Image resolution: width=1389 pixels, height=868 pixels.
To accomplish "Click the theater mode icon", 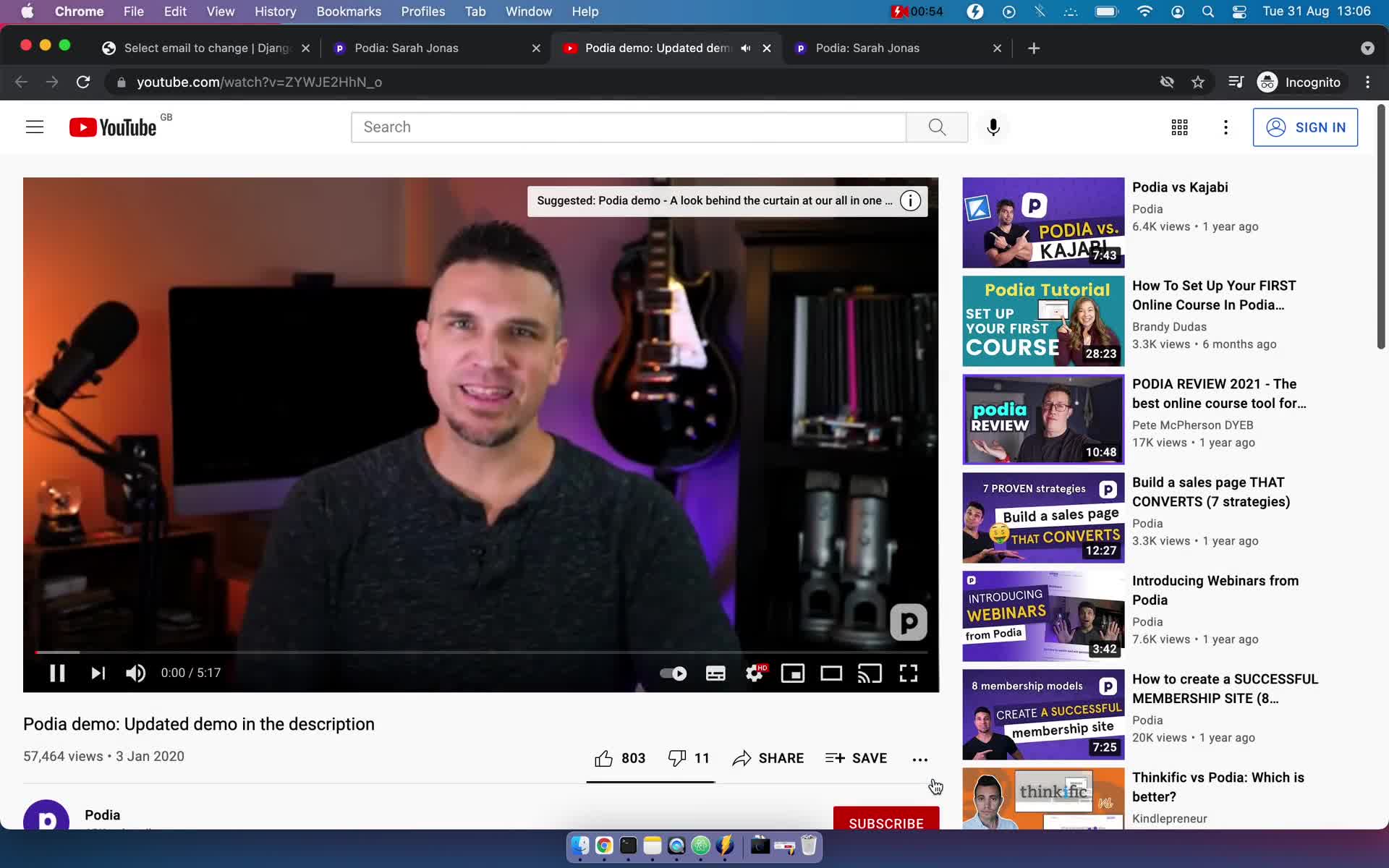I will point(831,673).
